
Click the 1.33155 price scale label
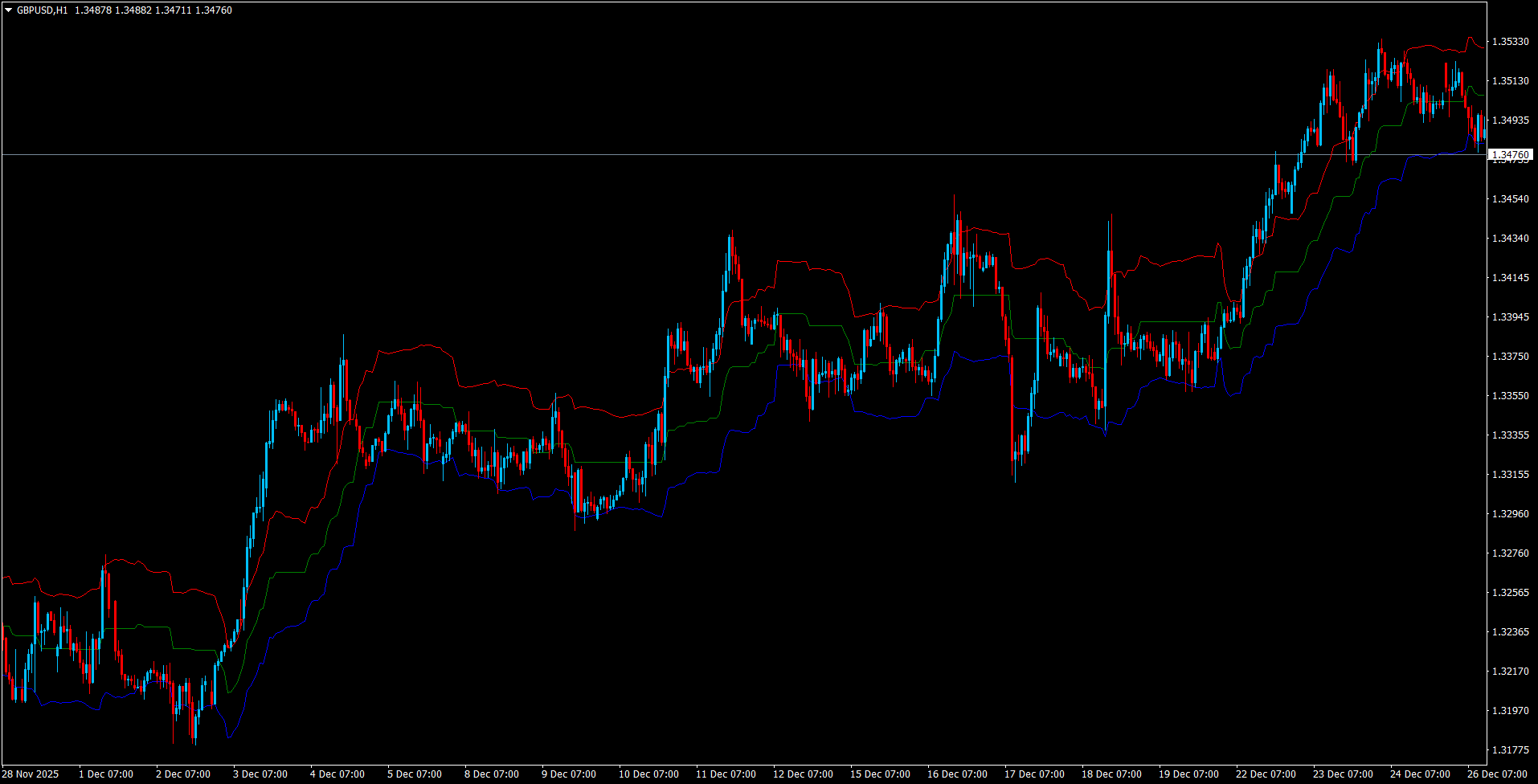(1511, 475)
